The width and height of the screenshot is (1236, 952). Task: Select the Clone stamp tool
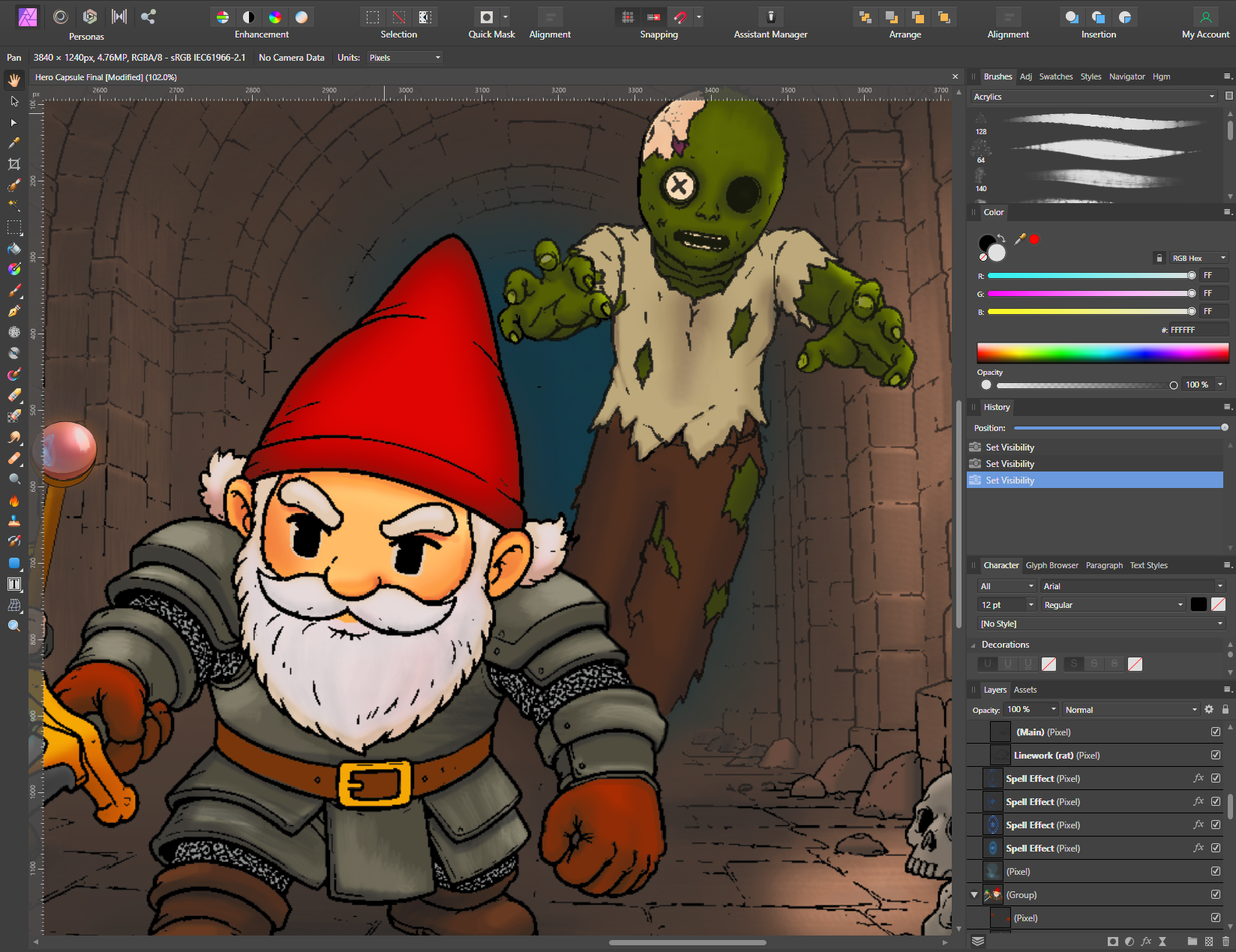coord(13,521)
